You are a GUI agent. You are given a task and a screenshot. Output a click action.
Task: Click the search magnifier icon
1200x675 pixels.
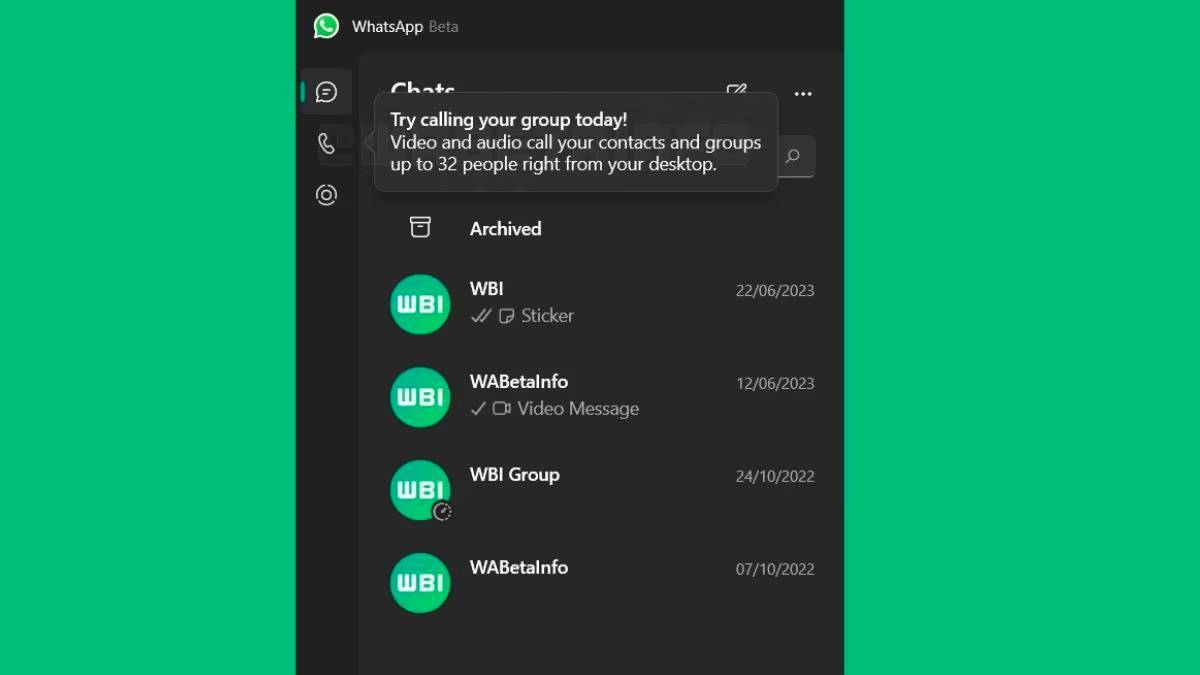(793, 156)
